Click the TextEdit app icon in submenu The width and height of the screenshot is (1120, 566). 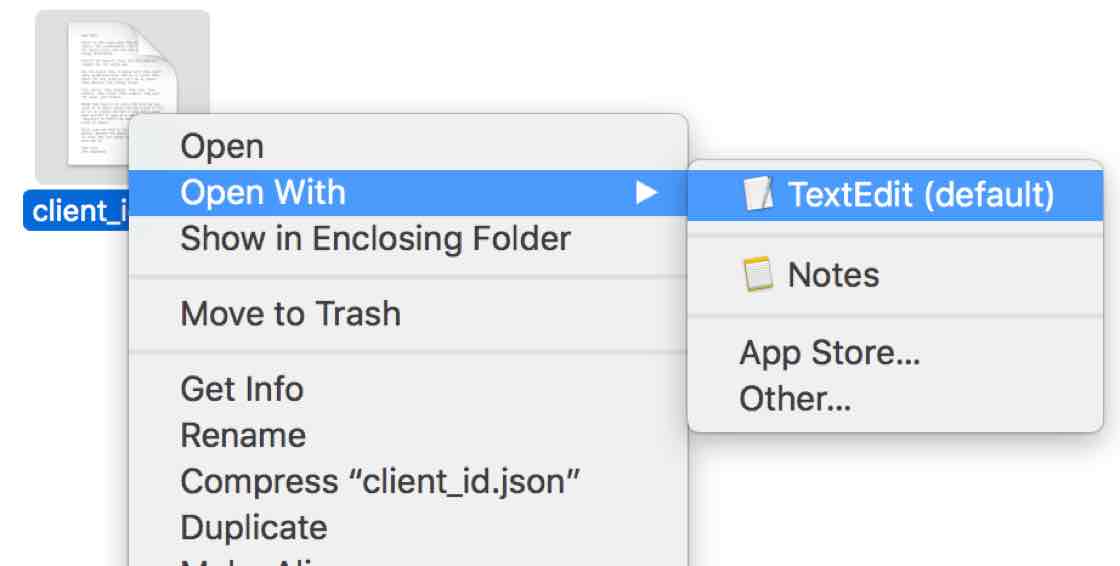(x=758, y=194)
